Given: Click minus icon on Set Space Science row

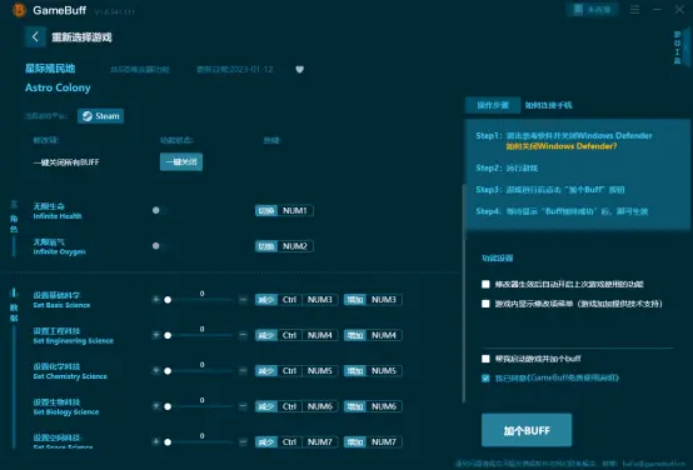Looking at the screenshot, I should [243, 442].
